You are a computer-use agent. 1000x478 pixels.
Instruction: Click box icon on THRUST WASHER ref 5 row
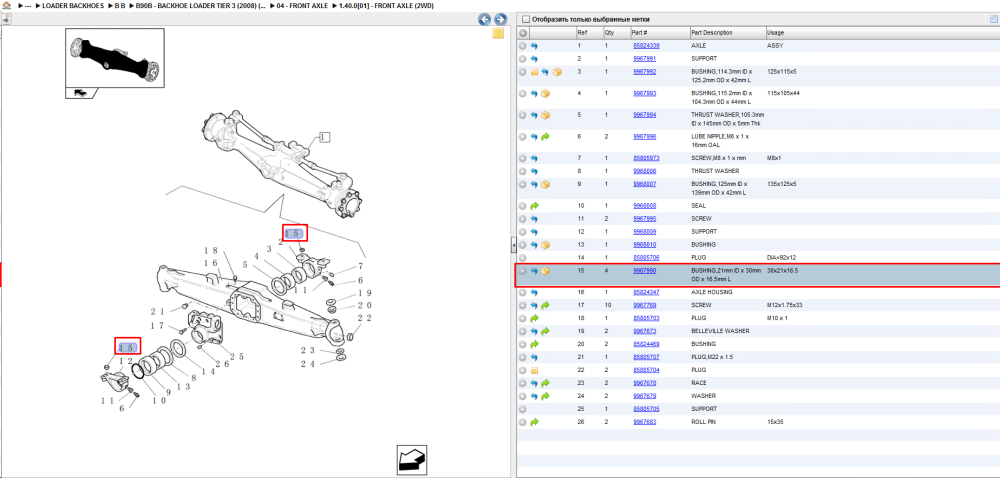[x=546, y=115]
